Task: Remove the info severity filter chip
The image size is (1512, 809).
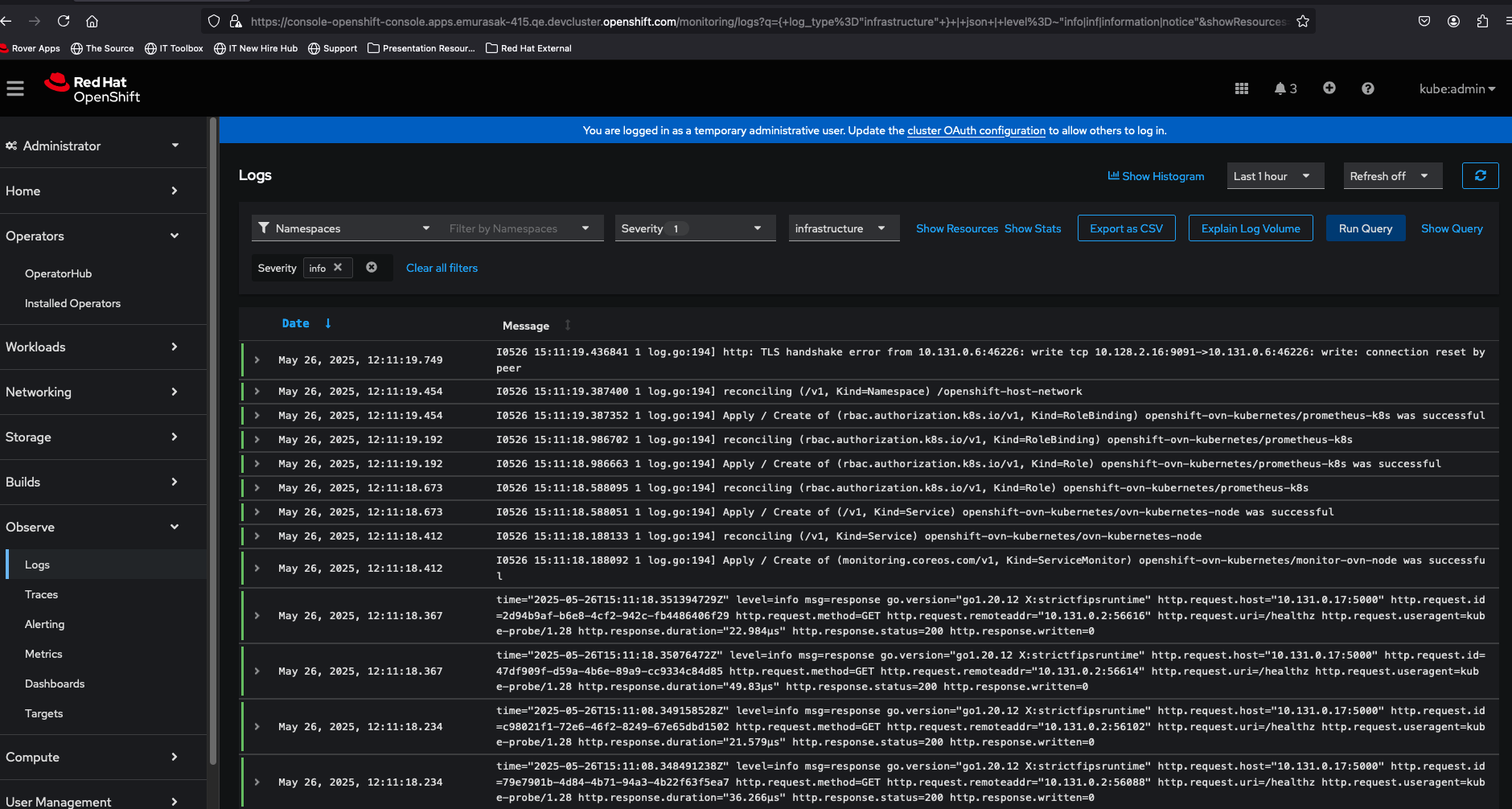Action: (x=338, y=268)
